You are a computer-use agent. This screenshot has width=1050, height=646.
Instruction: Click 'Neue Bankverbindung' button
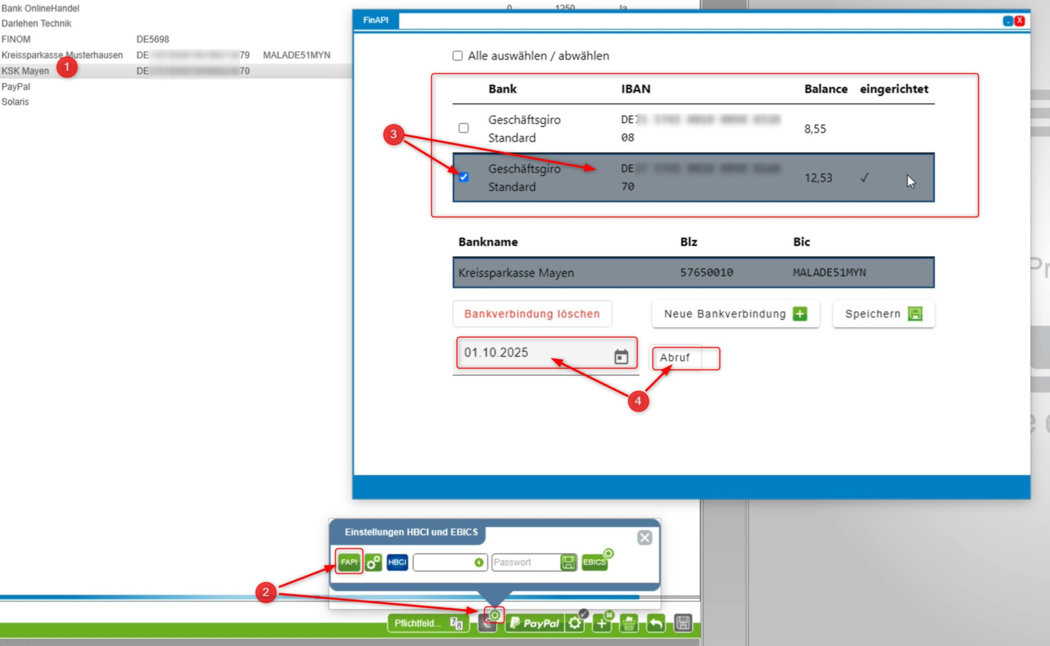pyautogui.click(x=735, y=314)
